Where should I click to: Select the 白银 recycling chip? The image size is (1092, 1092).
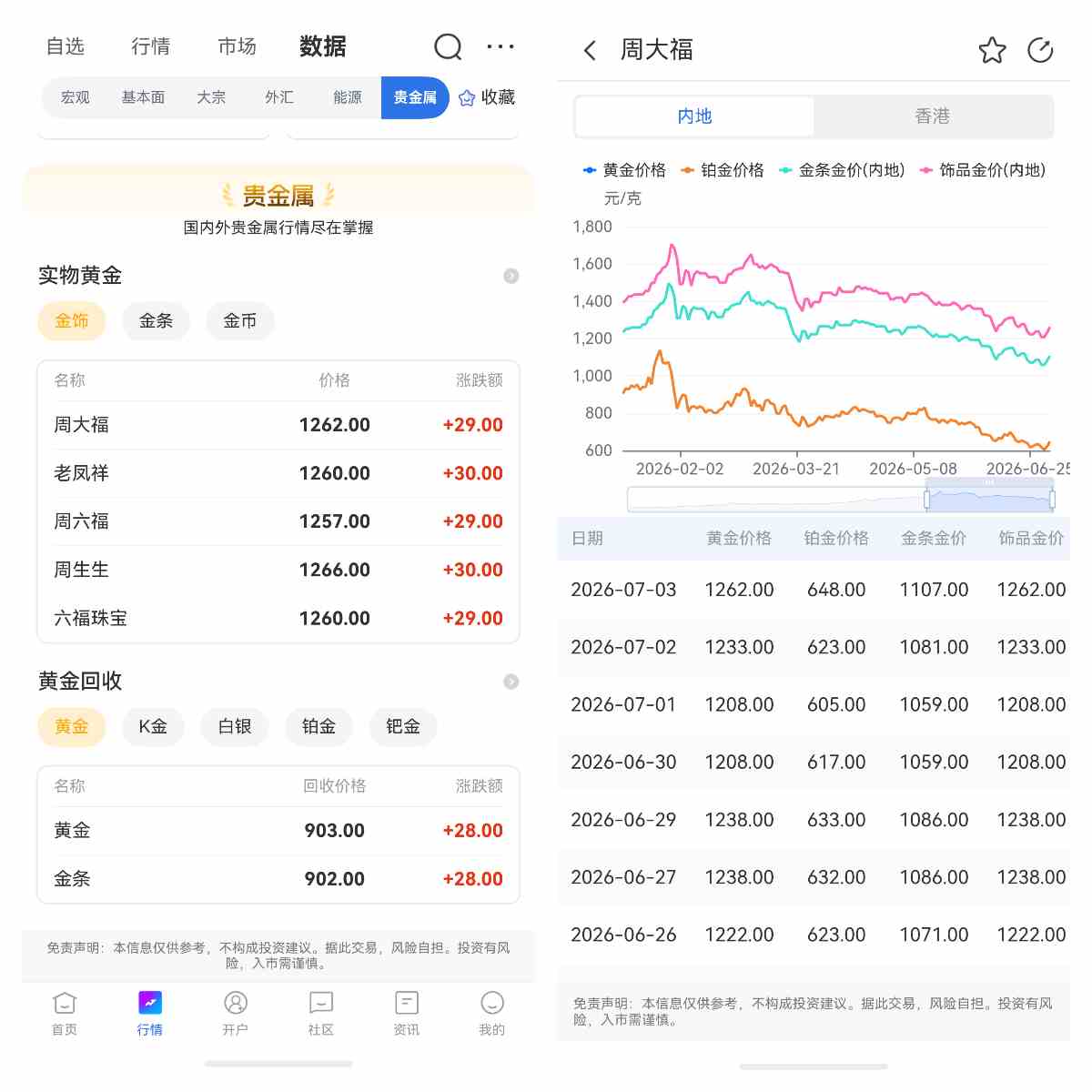point(235,727)
